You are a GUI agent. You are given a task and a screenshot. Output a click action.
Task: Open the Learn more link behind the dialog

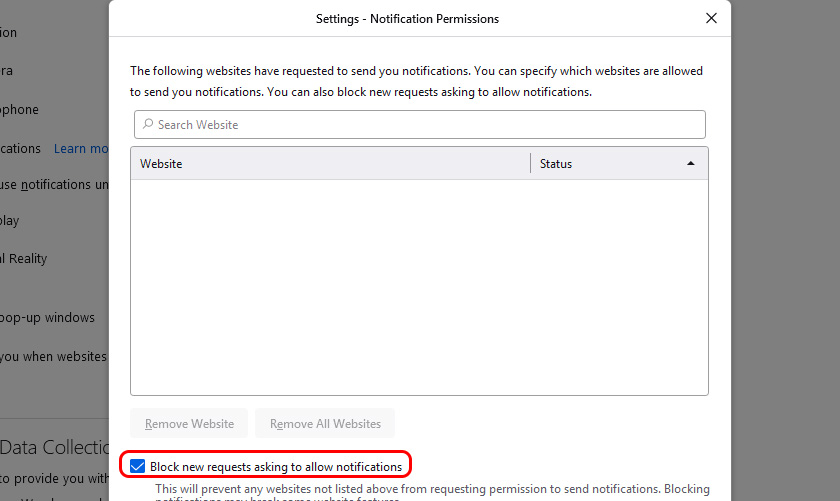[82, 149]
